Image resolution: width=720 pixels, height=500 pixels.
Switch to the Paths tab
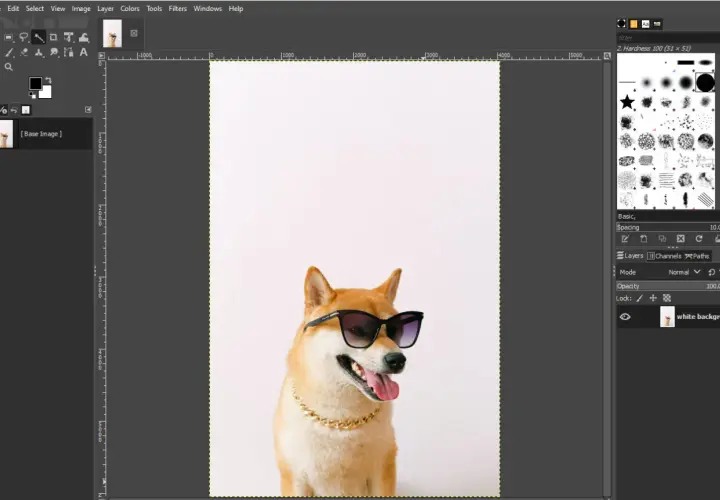(x=697, y=256)
